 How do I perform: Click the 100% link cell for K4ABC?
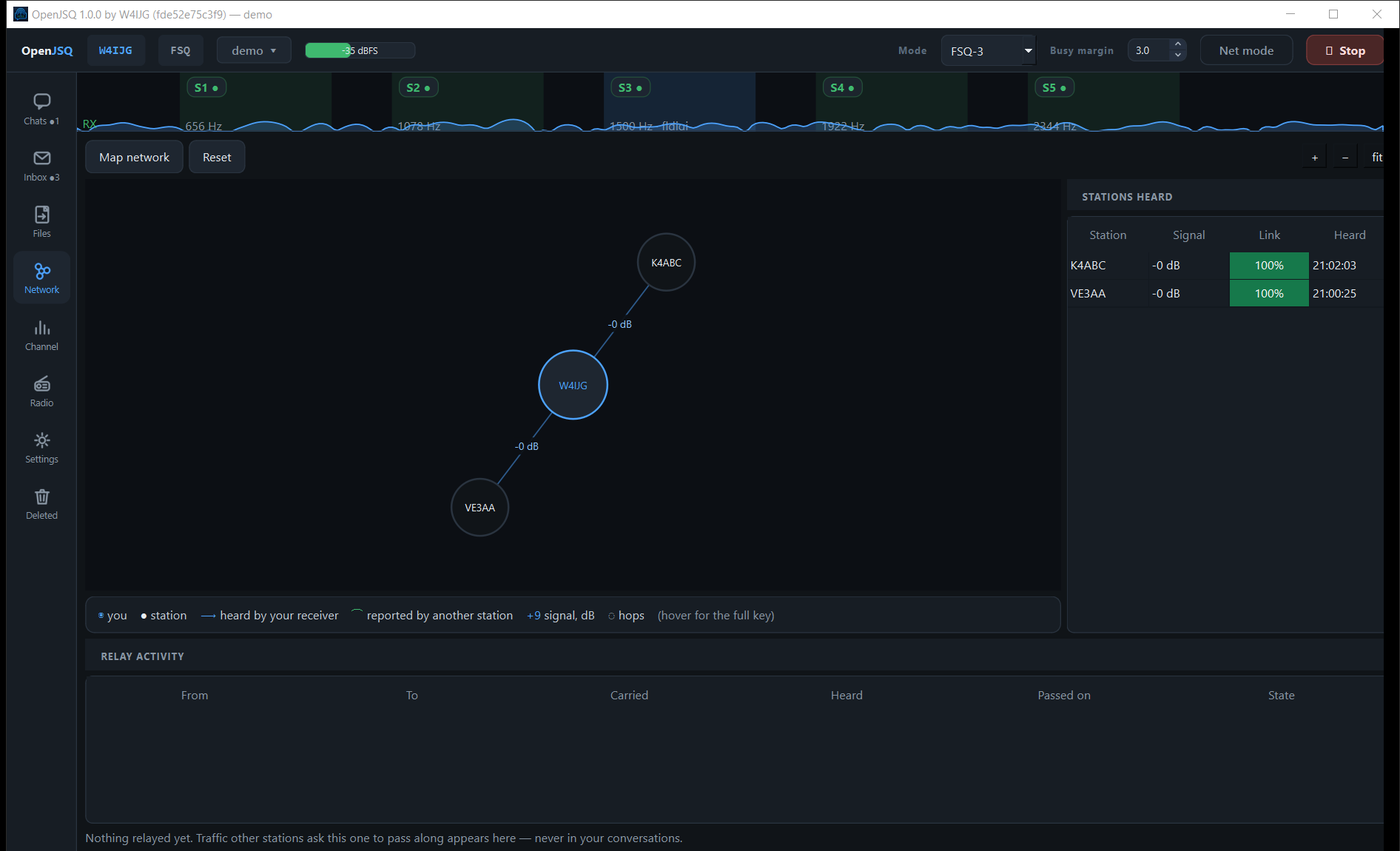click(x=1269, y=265)
